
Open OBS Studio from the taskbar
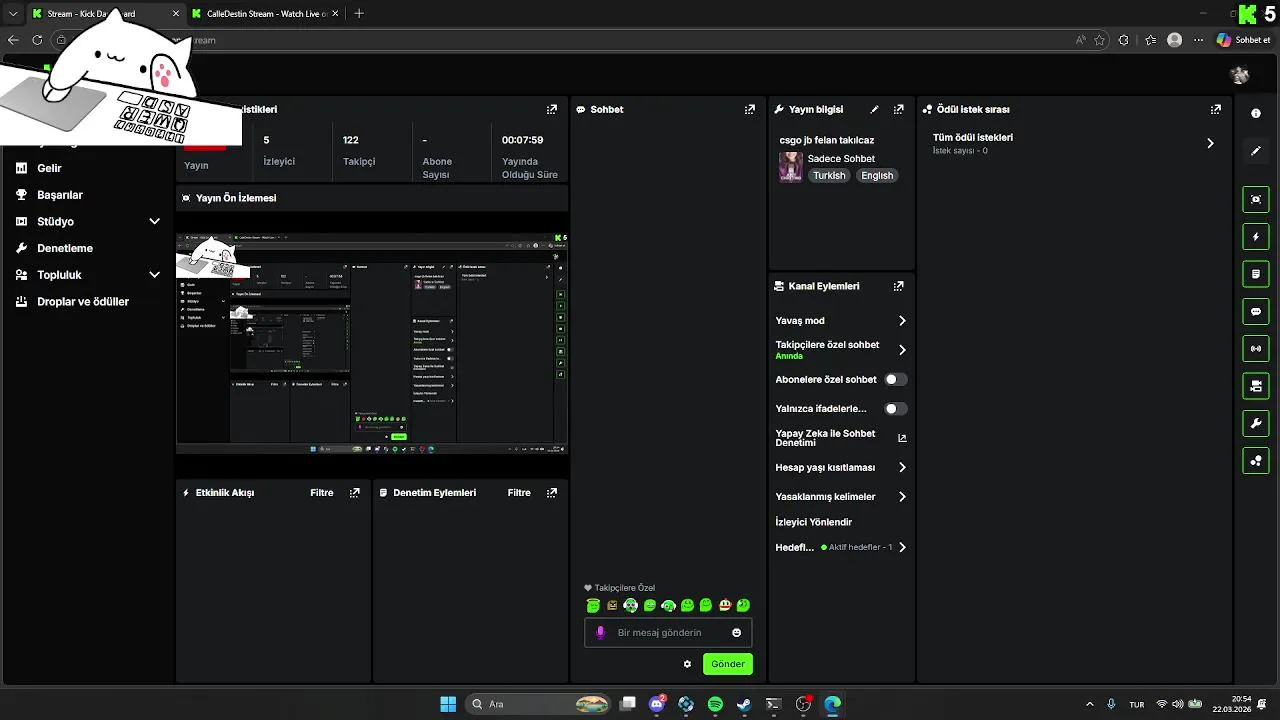803,704
